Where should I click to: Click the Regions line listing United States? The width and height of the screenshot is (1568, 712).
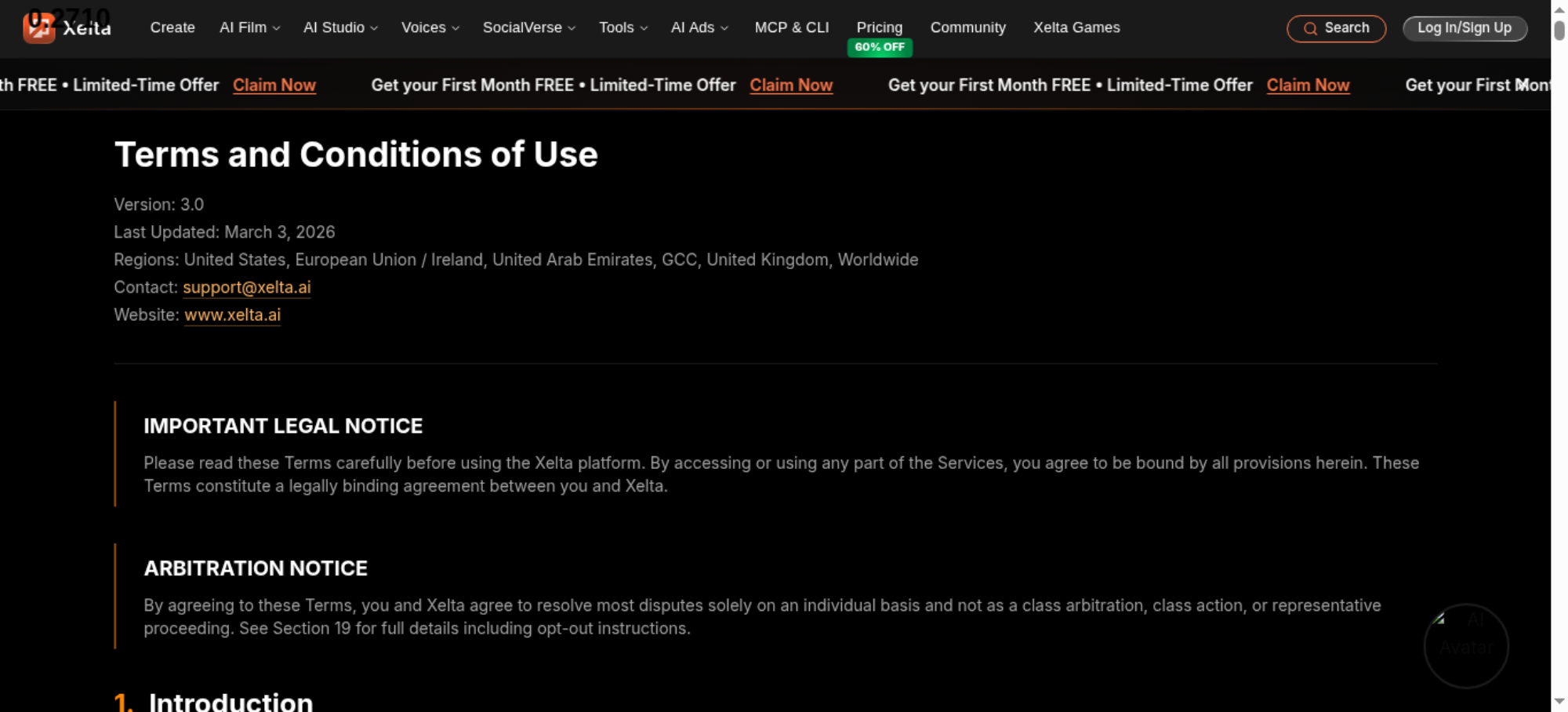click(516, 260)
